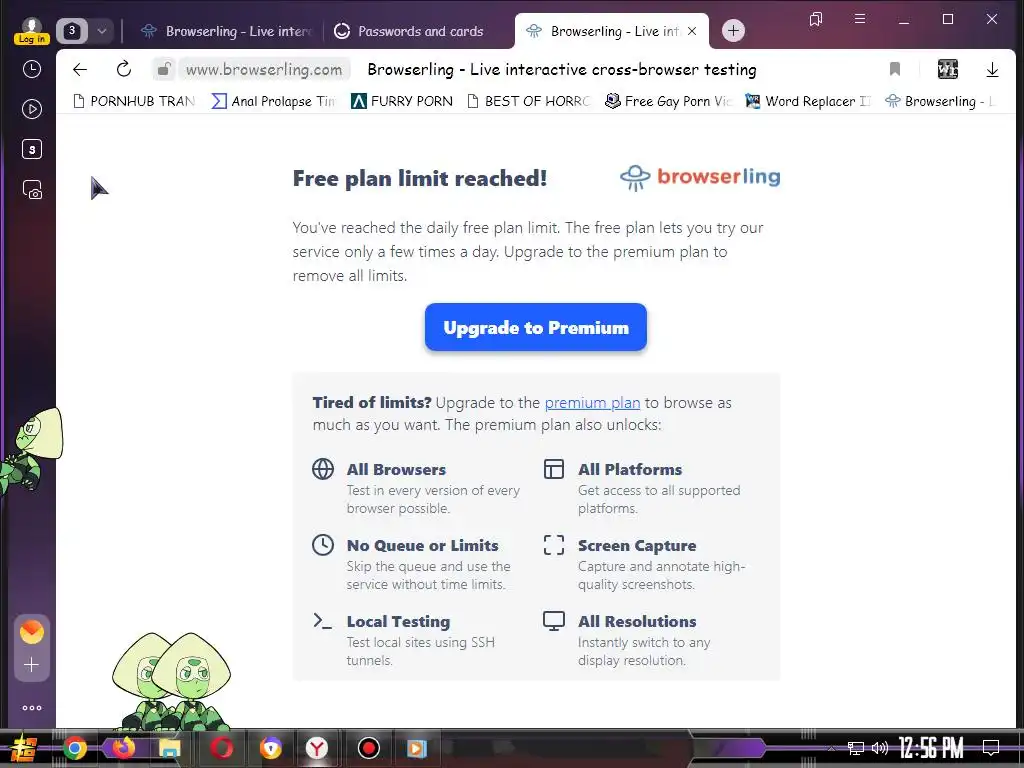The width and height of the screenshot is (1024, 768).
Task: Click the 'Local Testing' heading text
Action: tap(398, 621)
